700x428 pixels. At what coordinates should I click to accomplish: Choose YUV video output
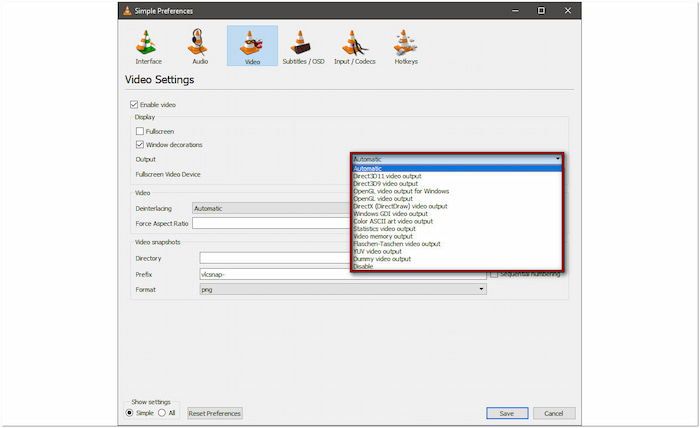click(x=457, y=251)
